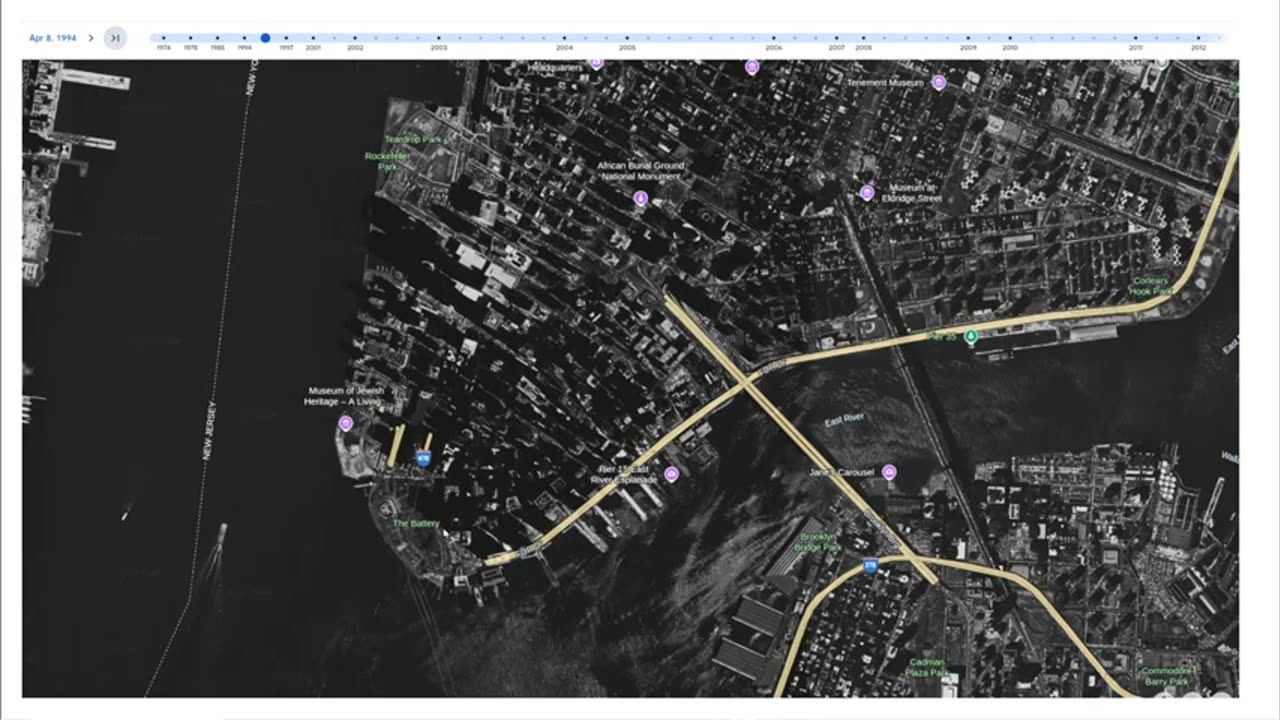Click the NEW JERSEY state border label
Screen dimensions: 1280x720
click(x=209, y=430)
